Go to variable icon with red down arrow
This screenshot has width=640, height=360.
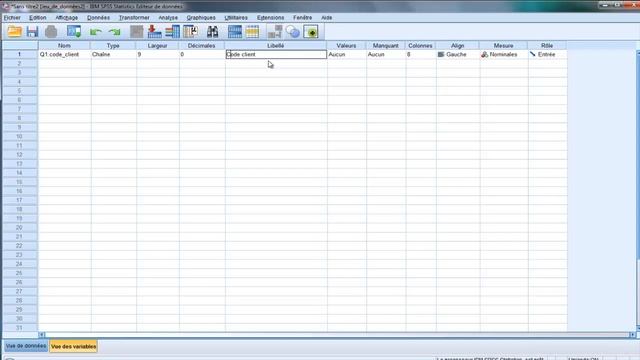click(x=154, y=31)
